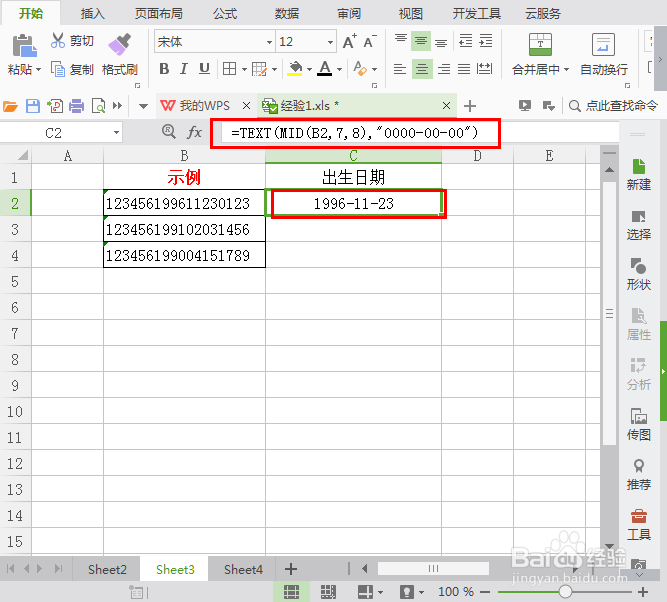Open the Select sidebar tool
The height and width of the screenshot is (602, 667).
click(638, 217)
